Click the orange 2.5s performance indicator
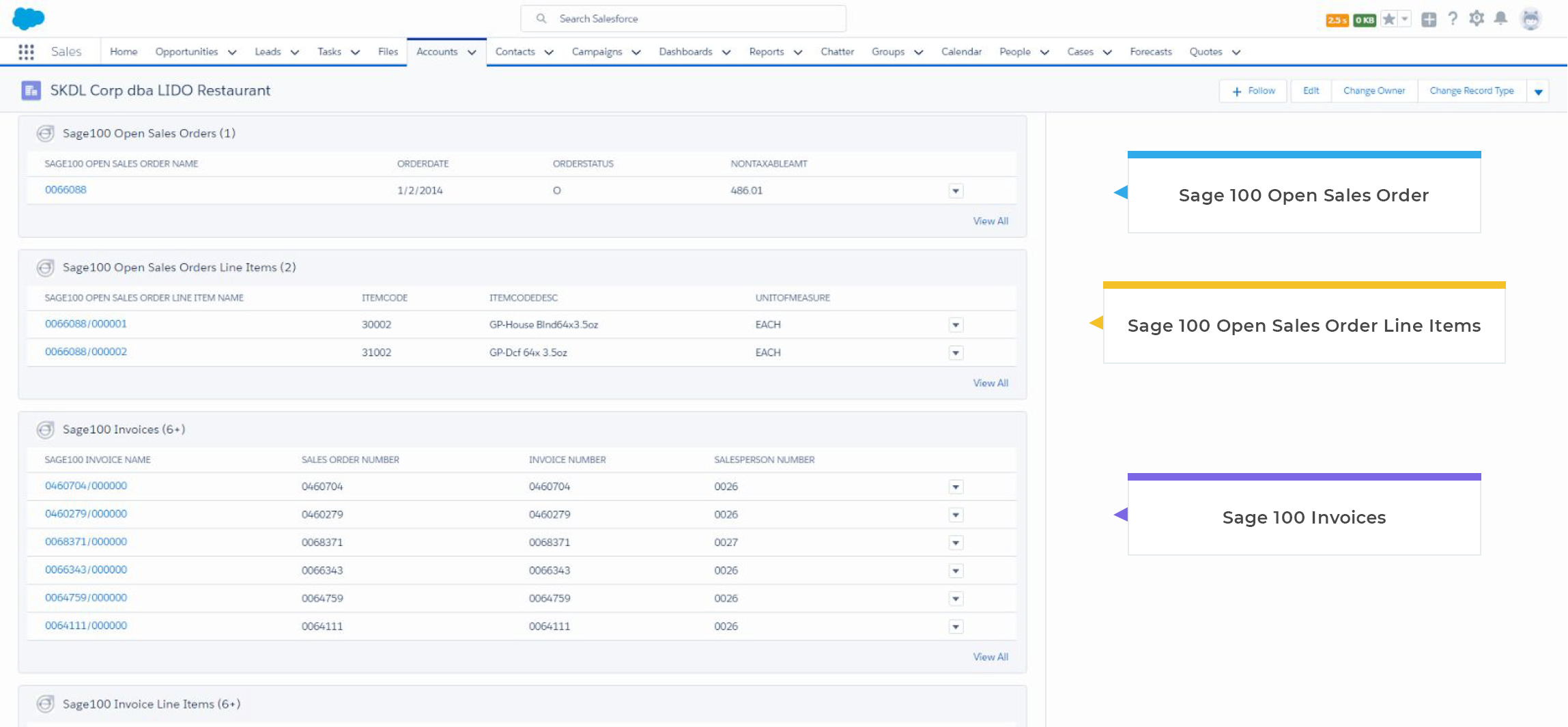The image size is (1568, 727). point(1337,18)
